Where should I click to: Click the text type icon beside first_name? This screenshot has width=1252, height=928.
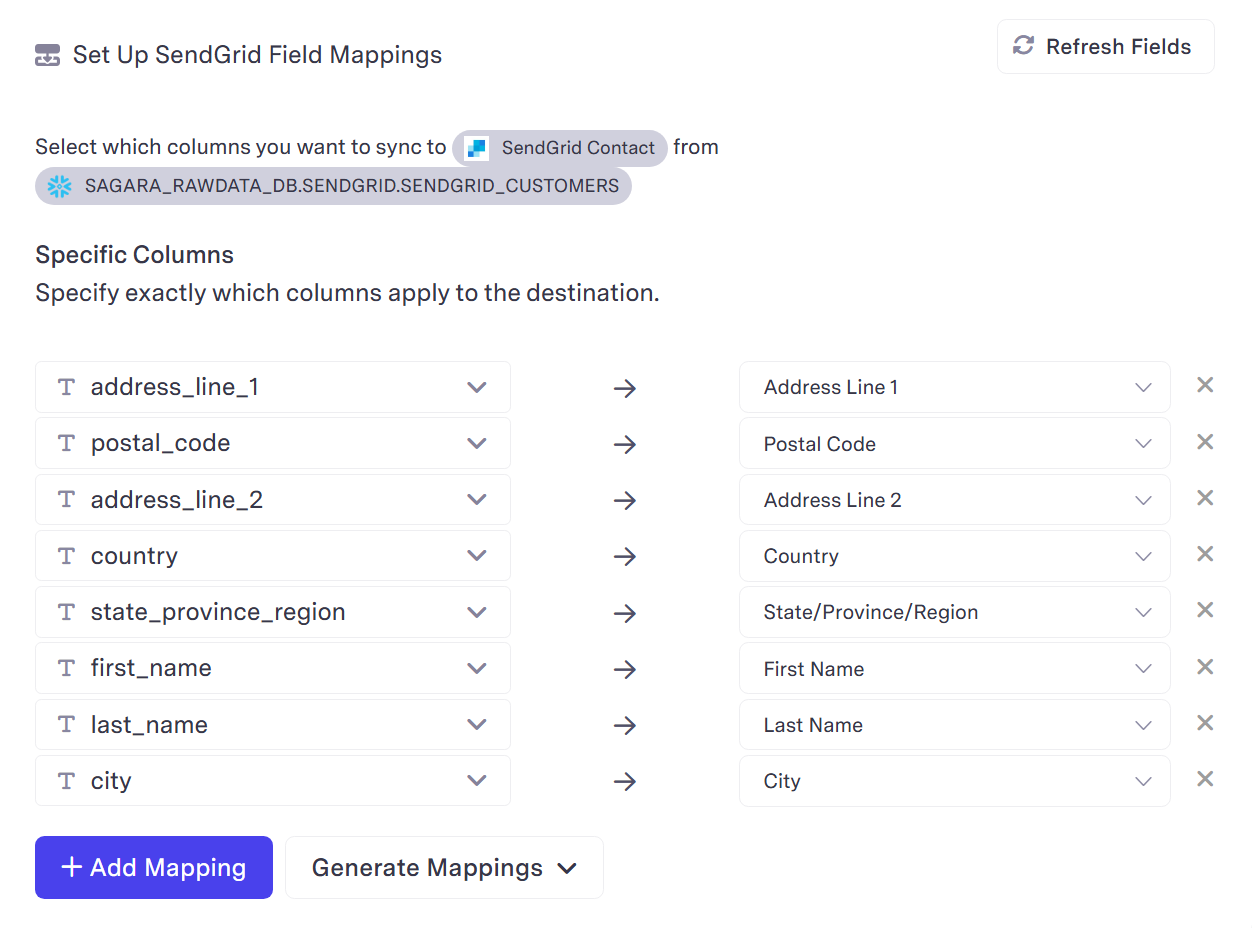tap(66, 668)
